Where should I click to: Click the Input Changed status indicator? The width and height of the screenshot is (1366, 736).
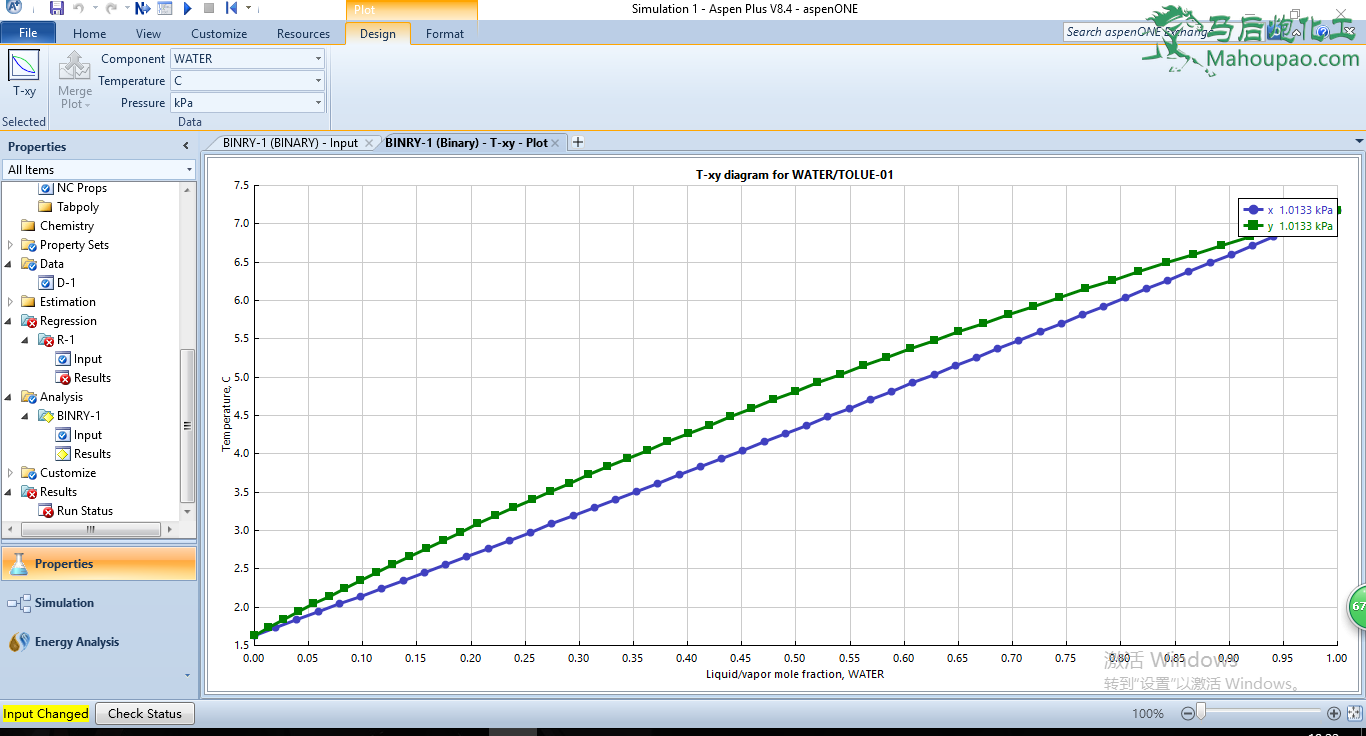46,713
